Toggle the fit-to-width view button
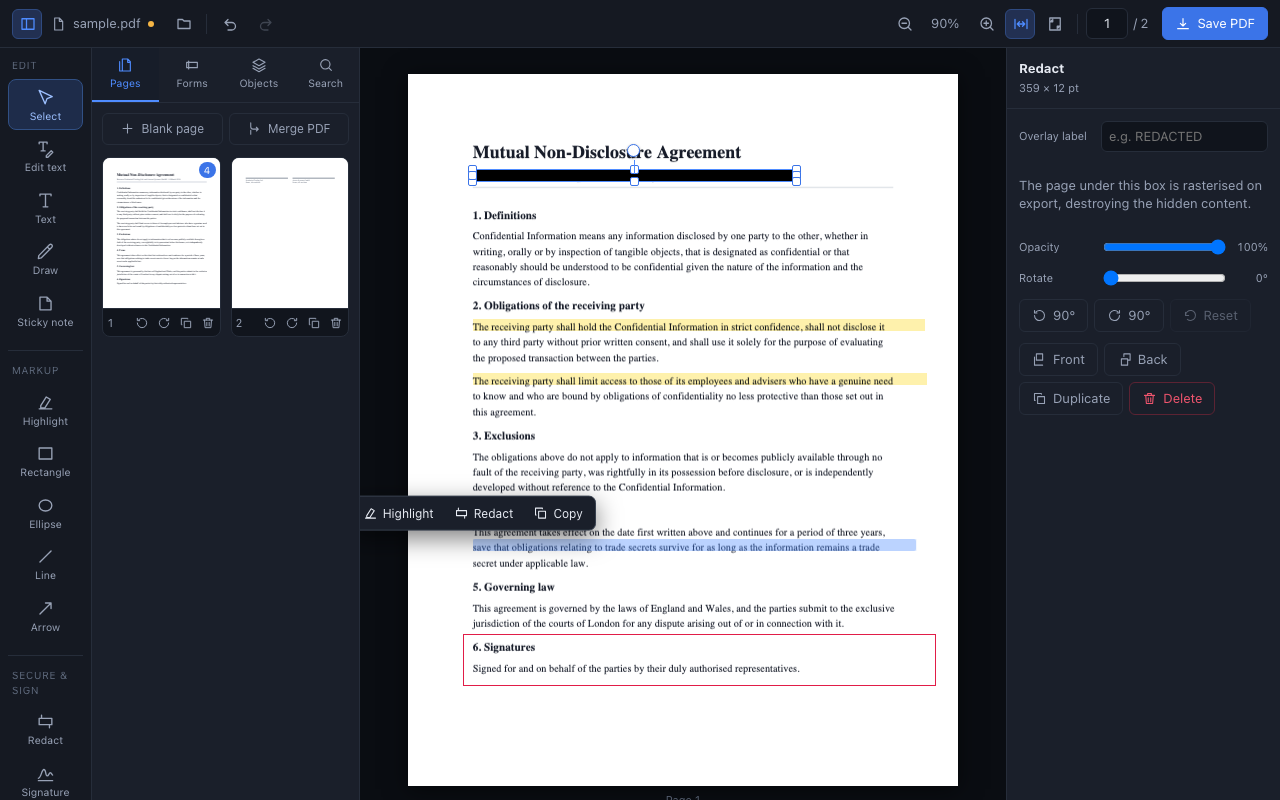 (1020, 24)
